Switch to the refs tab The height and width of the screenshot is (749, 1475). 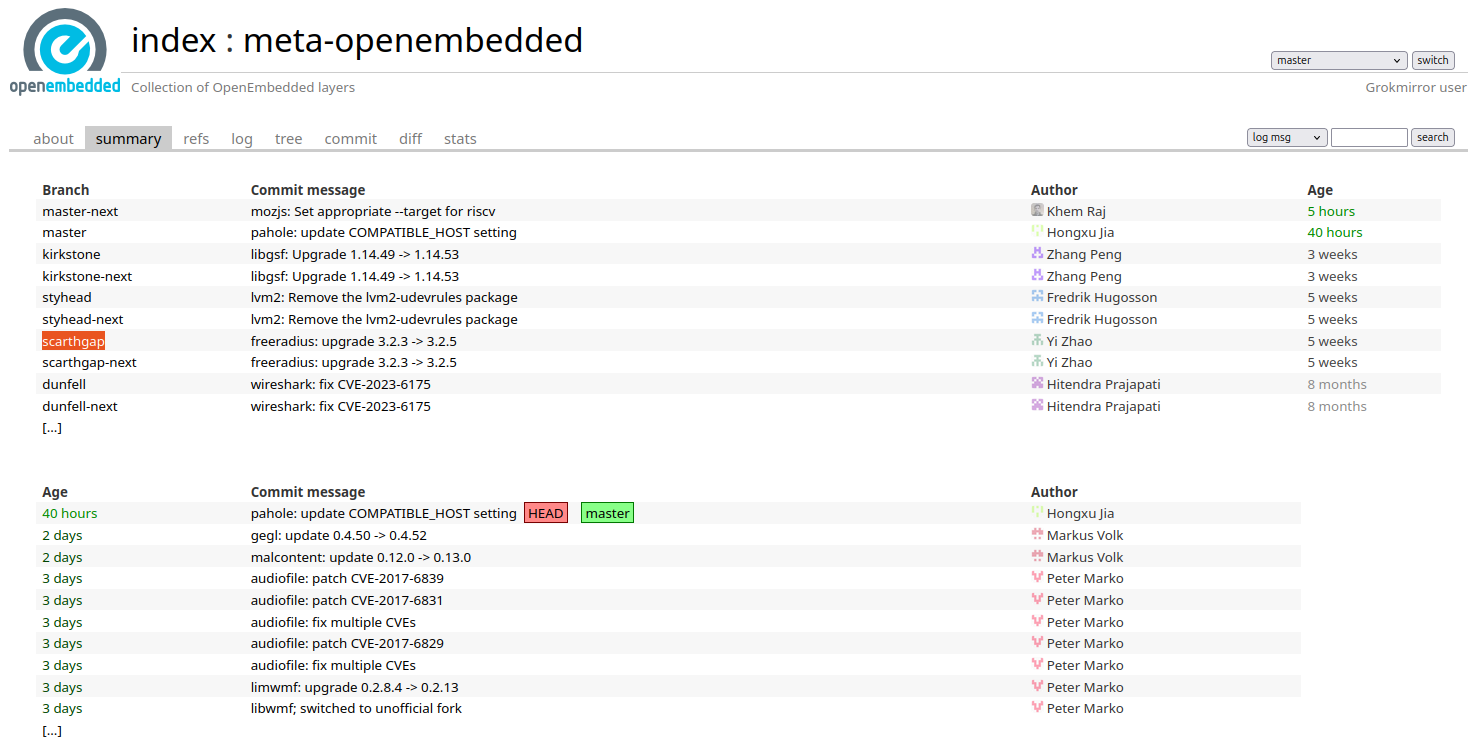tap(196, 138)
